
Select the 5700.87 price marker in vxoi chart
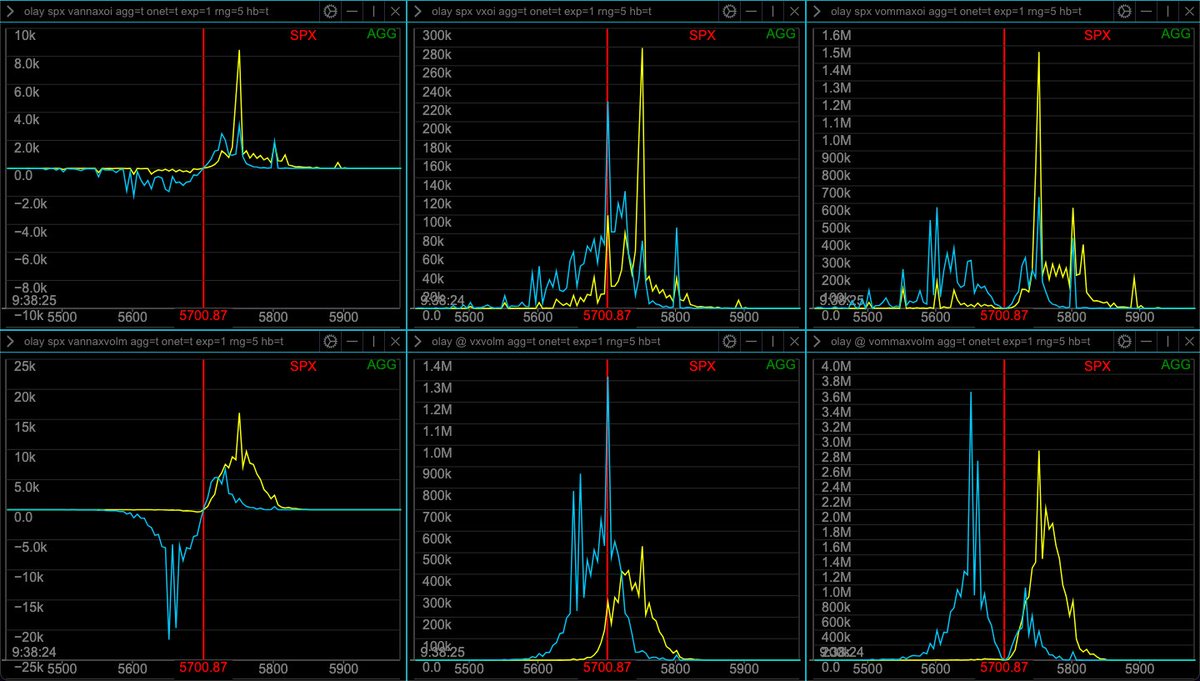pos(606,316)
